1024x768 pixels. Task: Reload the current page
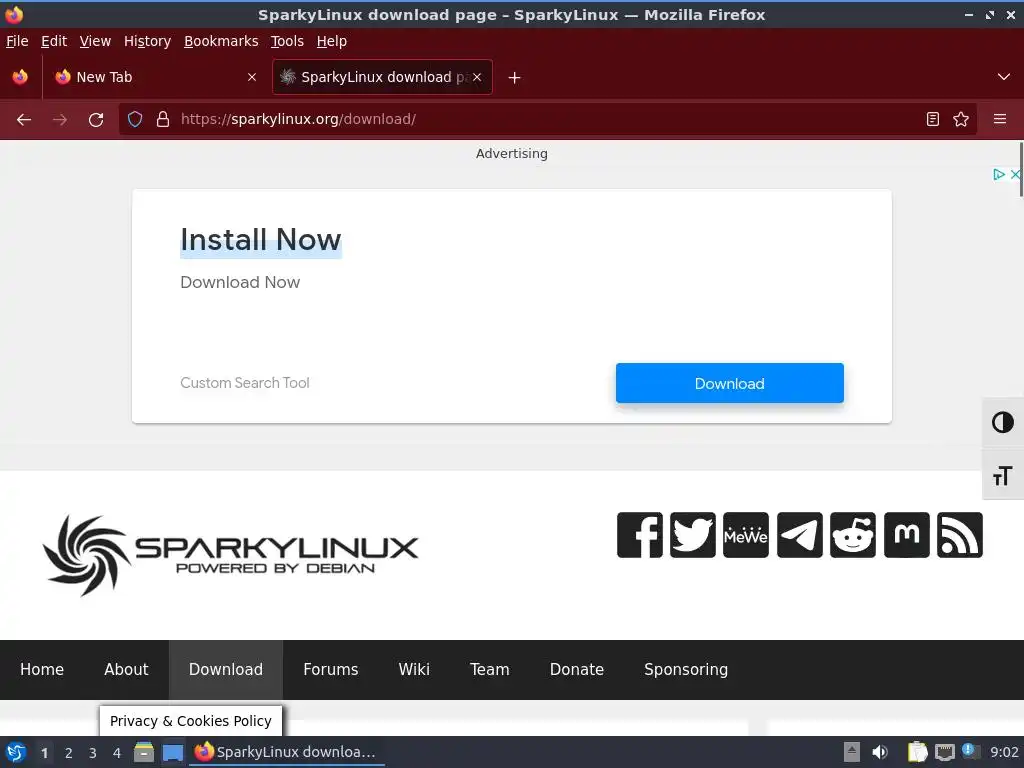(96, 120)
